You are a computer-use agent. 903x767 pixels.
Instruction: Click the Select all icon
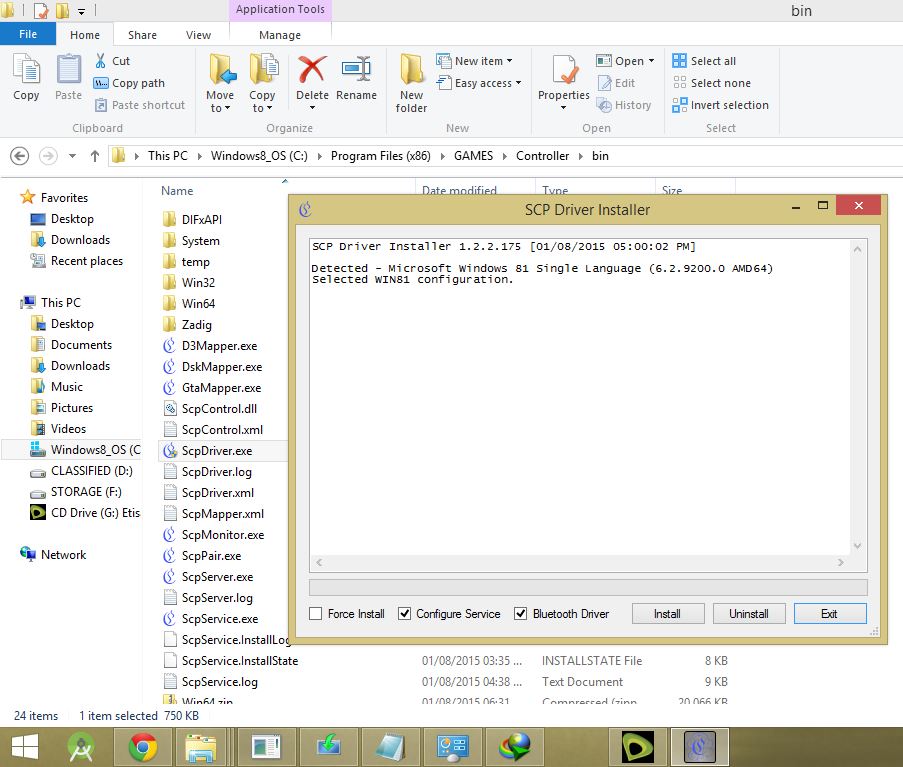[680, 60]
